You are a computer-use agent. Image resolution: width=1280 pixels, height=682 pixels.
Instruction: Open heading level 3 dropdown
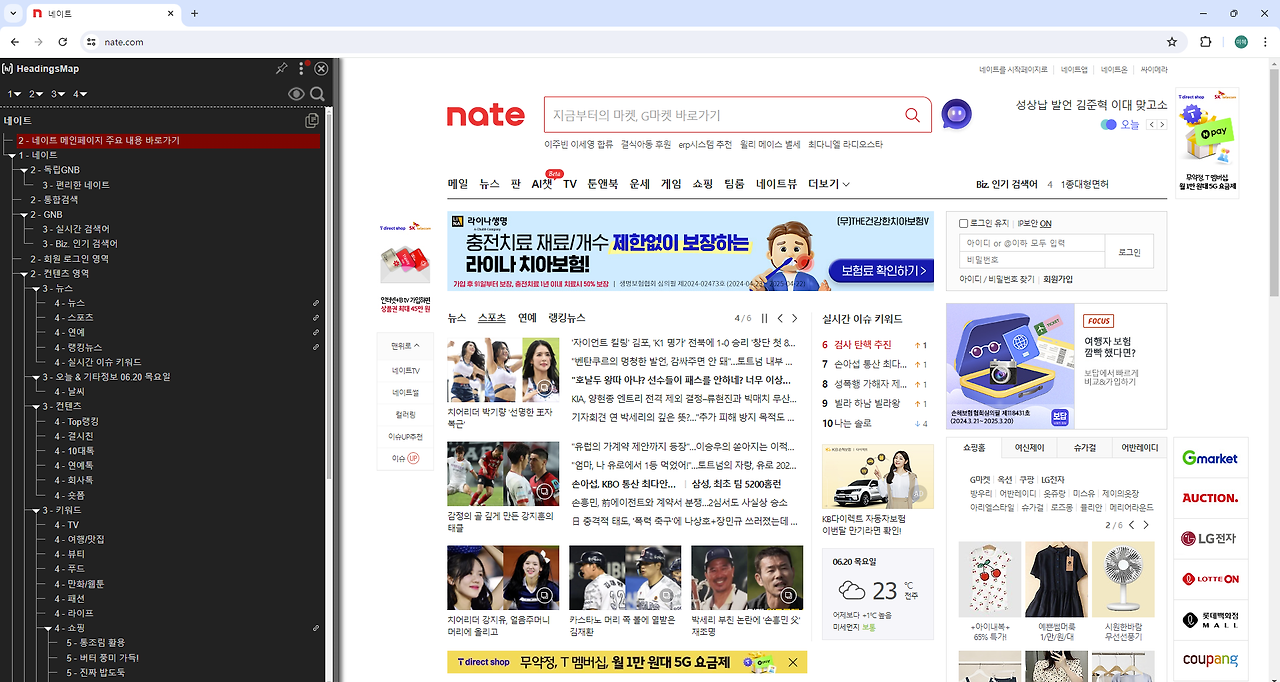tap(58, 94)
